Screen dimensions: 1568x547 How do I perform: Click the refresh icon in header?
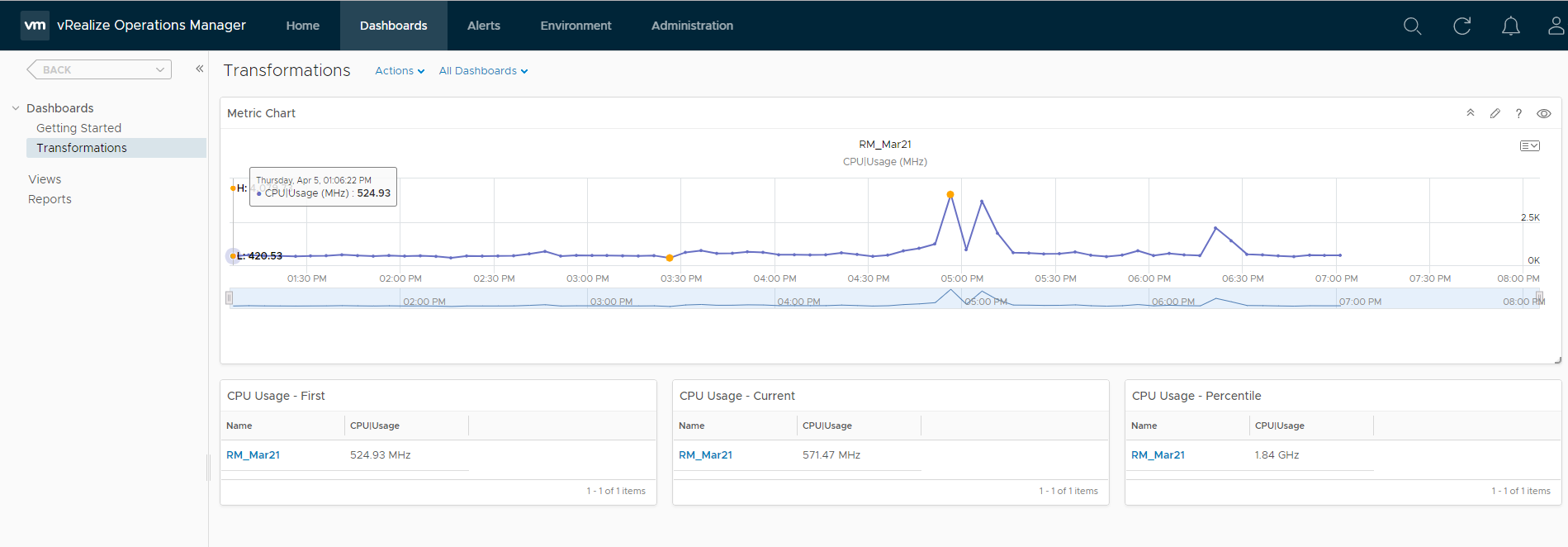pyautogui.click(x=1461, y=26)
